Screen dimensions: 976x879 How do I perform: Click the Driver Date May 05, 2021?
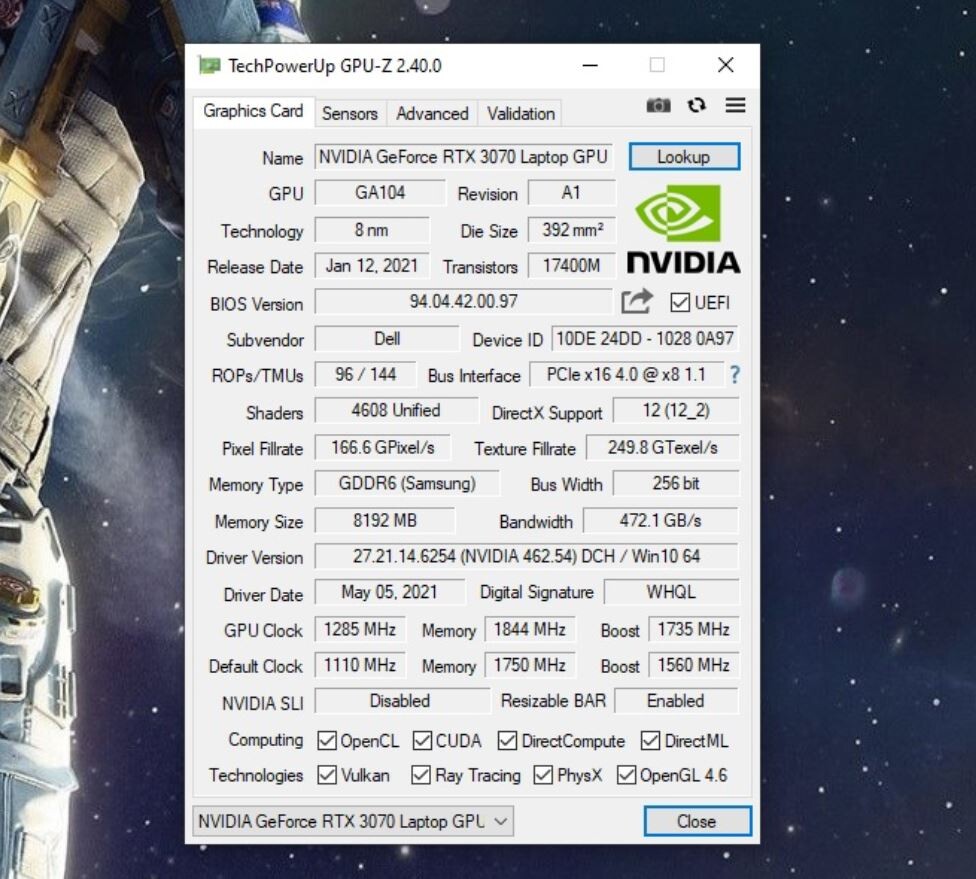tap(390, 592)
